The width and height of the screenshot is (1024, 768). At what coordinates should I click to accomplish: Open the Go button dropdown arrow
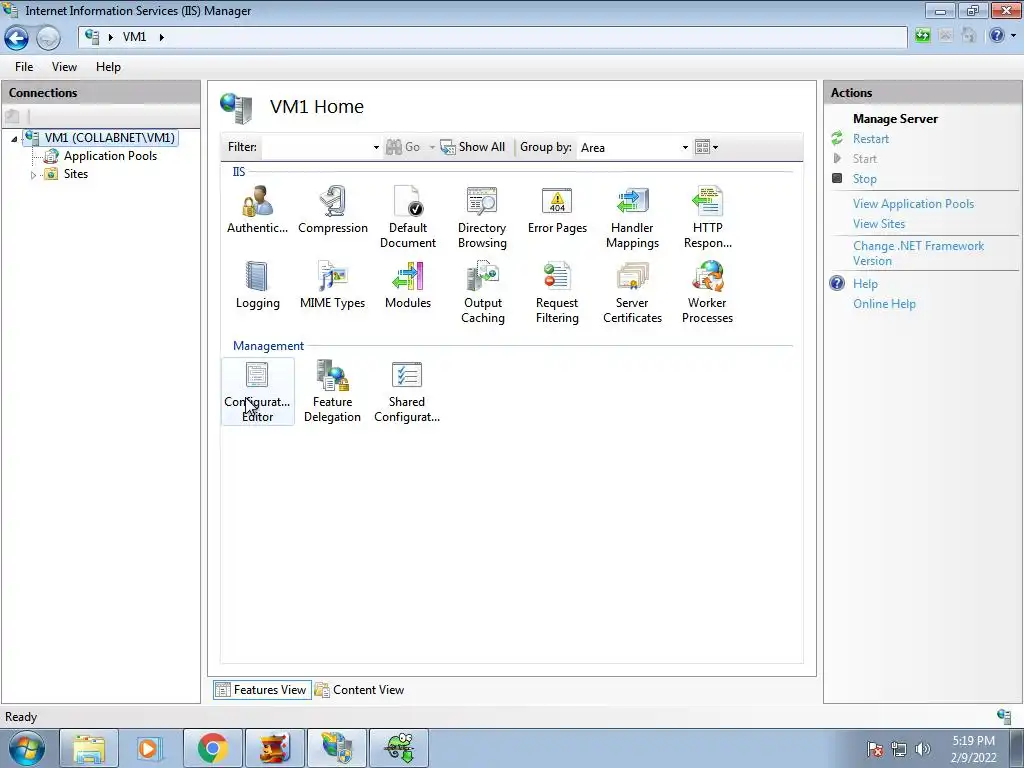tap(432, 148)
